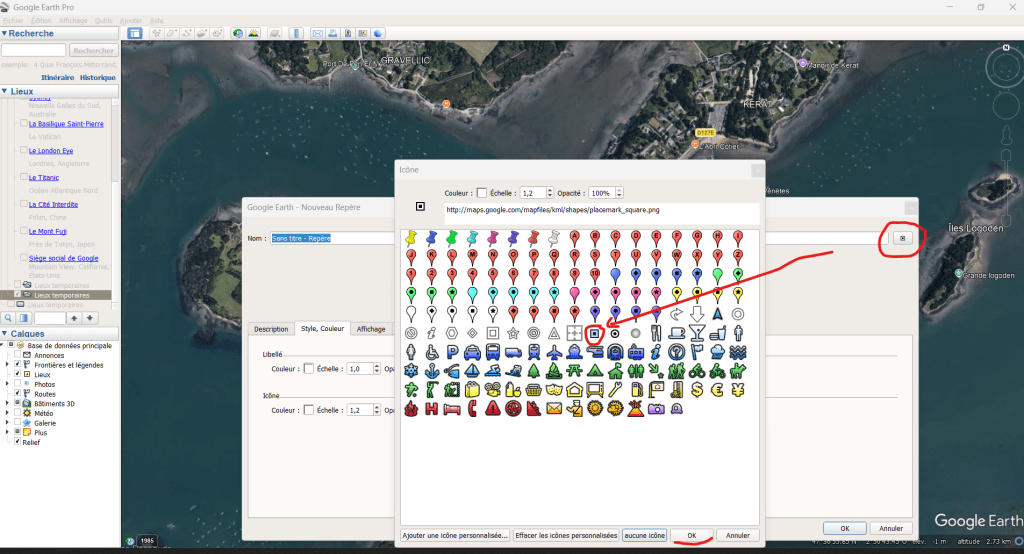Expand the Frontières et légendes layer

(7, 365)
